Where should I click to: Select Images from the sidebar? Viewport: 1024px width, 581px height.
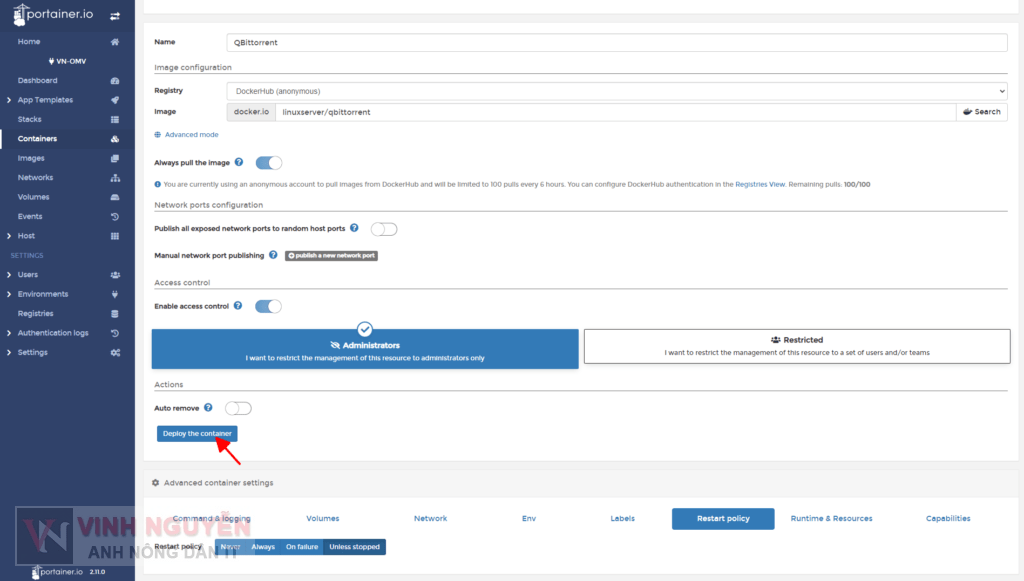(40, 157)
